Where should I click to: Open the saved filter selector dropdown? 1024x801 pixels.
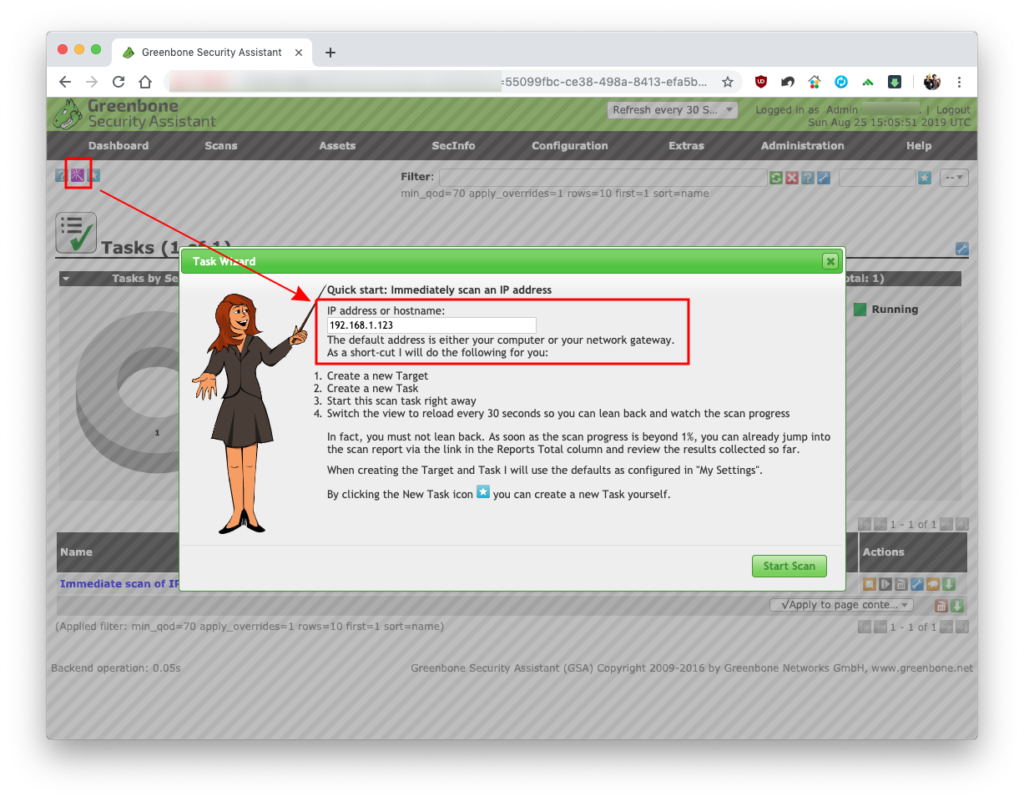tap(953, 178)
